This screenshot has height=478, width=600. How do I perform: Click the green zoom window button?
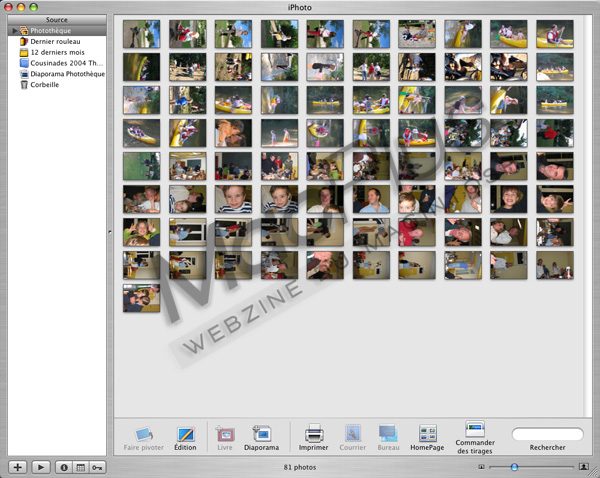[x=34, y=7]
